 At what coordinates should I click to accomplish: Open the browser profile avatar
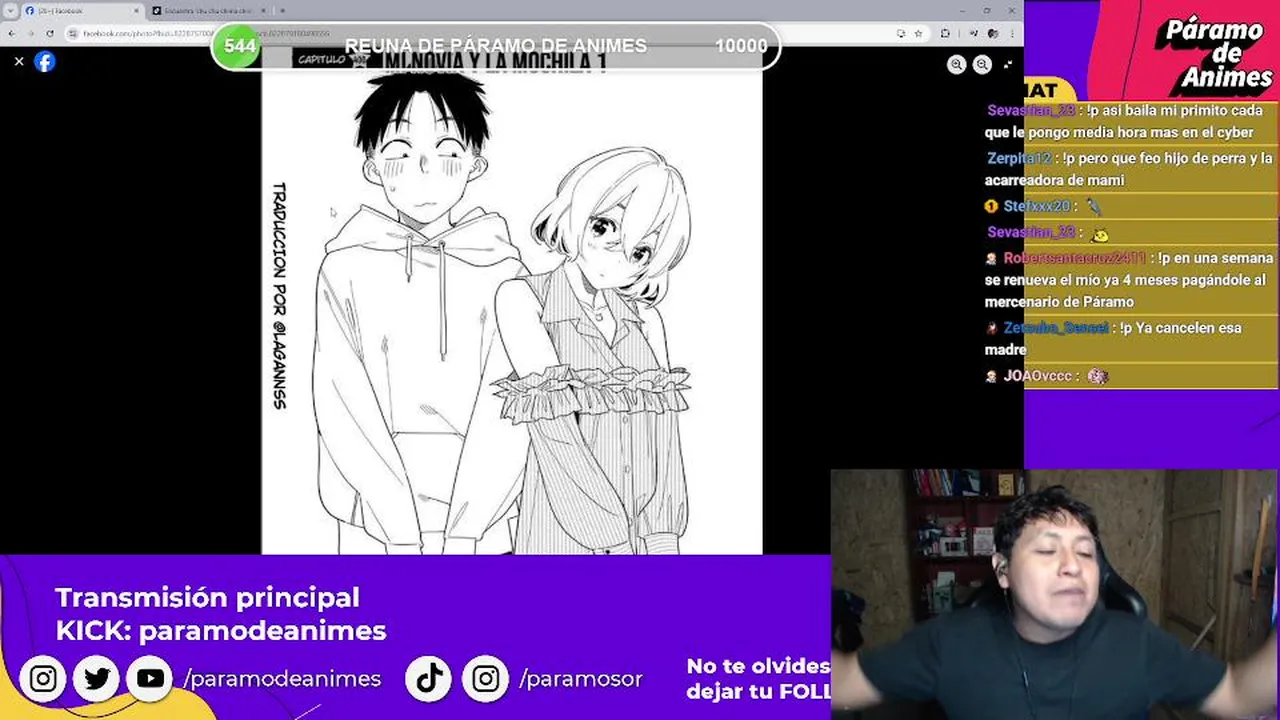click(991, 33)
